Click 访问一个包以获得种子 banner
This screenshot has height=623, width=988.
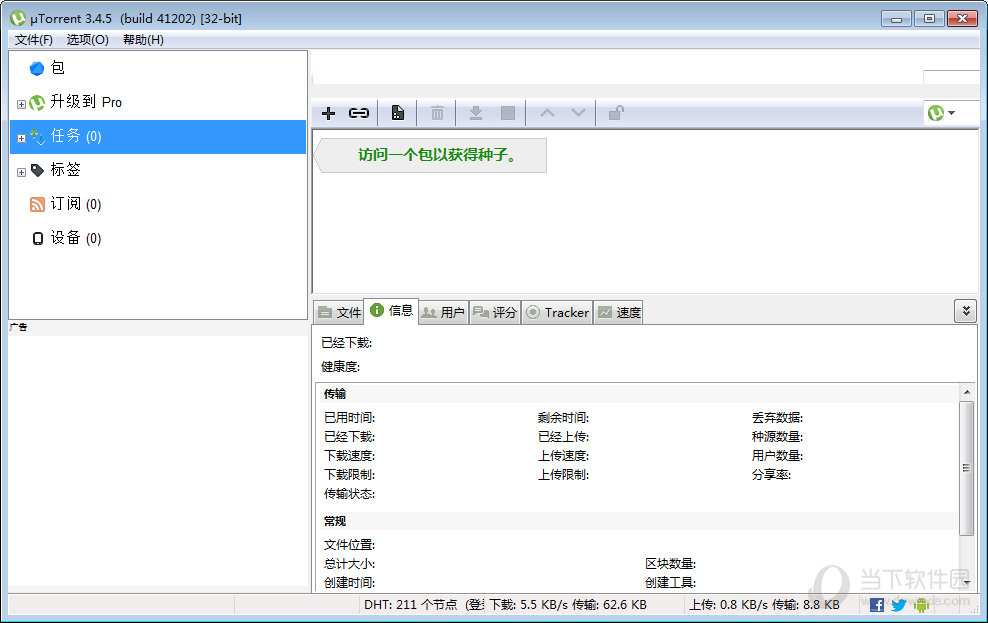click(x=430, y=156)
